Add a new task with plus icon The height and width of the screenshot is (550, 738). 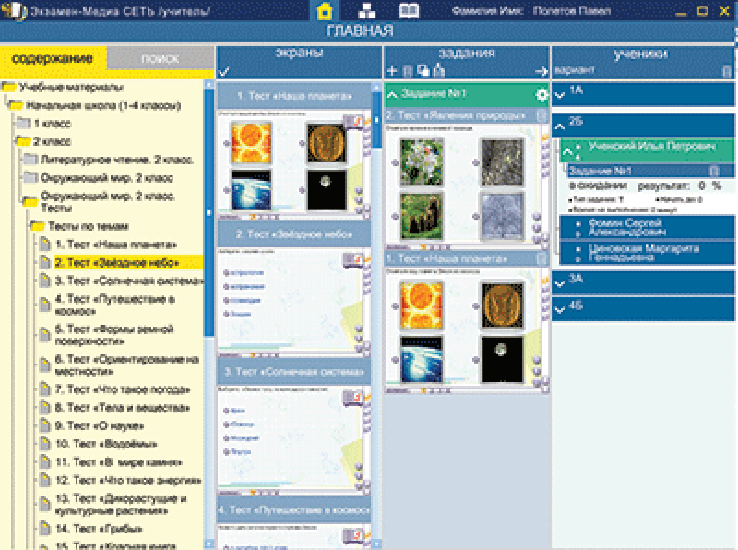(392, 71)
